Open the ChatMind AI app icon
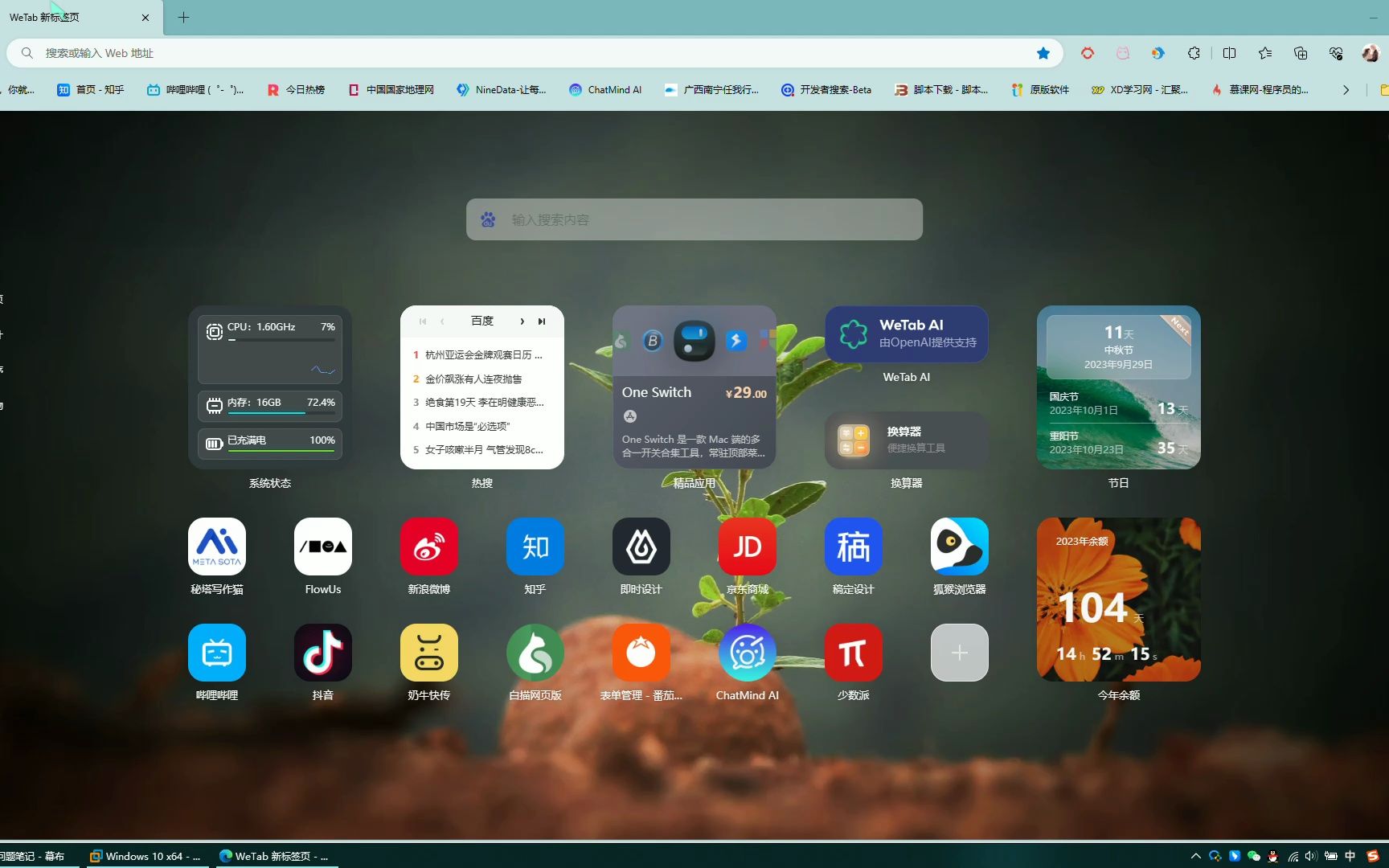Image resolution: width=1389 pixels, height=868 pixels. tap(748, 653)
